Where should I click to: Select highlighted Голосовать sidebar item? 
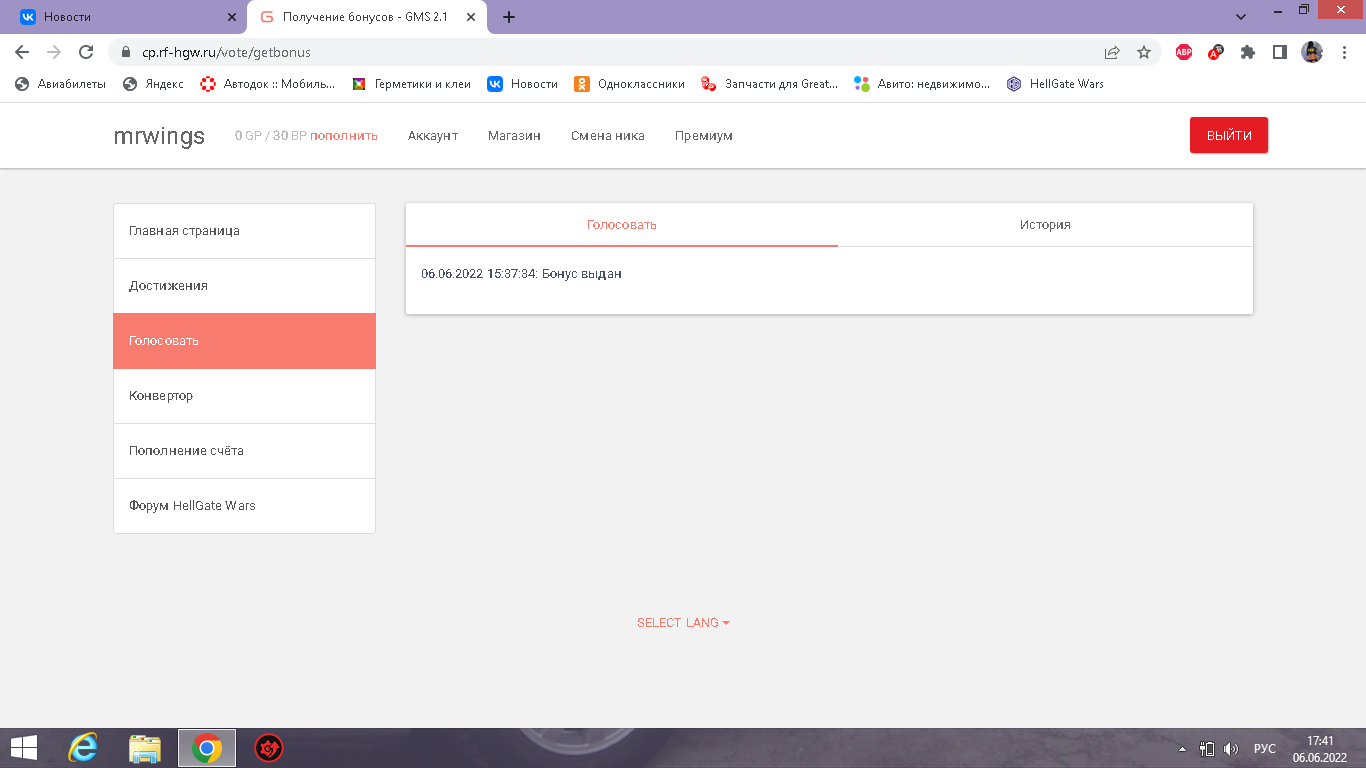click(x=245, y=341)
